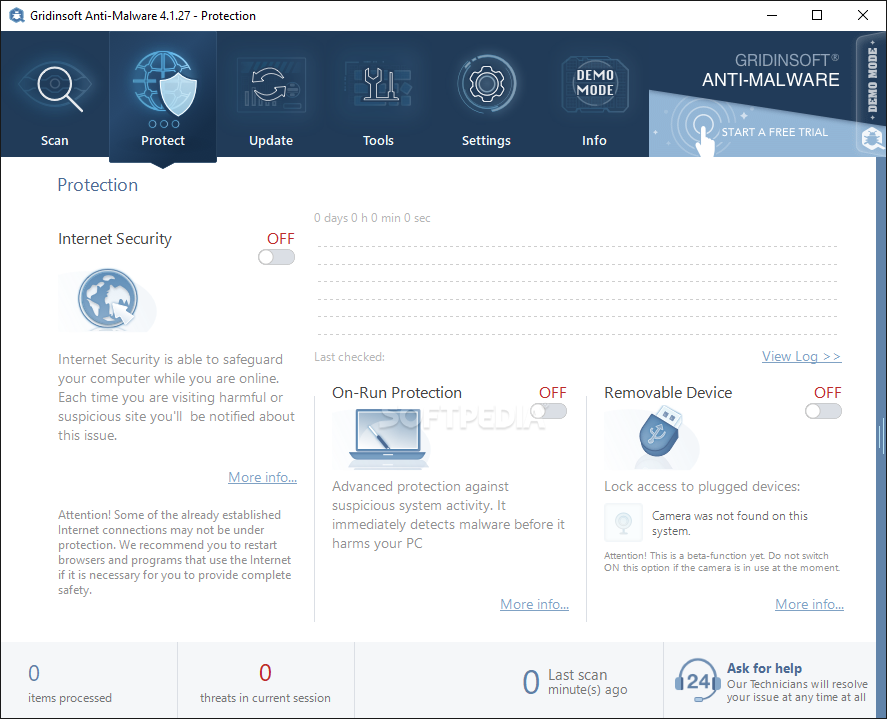
Task: Switch to the Info tab label
Action: [594, 140]
